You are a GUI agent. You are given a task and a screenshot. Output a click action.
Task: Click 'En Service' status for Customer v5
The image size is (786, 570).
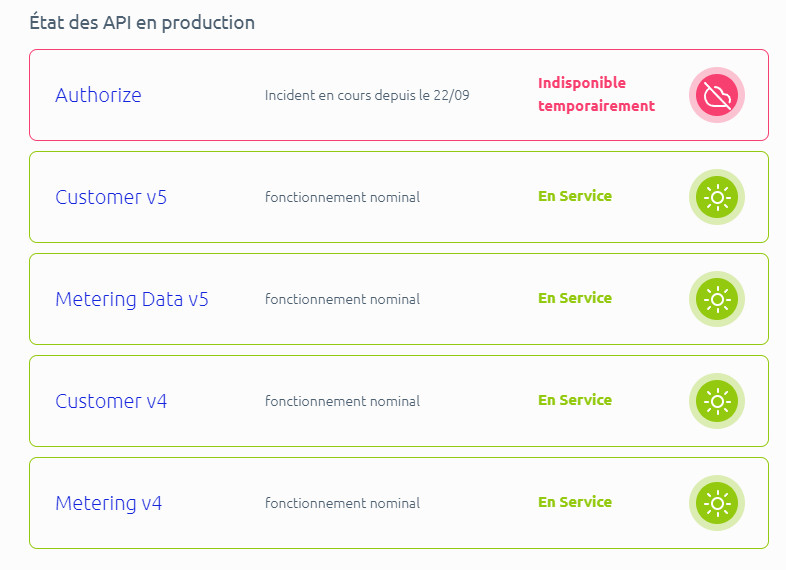pyautogui.click(x=575, y=196)
